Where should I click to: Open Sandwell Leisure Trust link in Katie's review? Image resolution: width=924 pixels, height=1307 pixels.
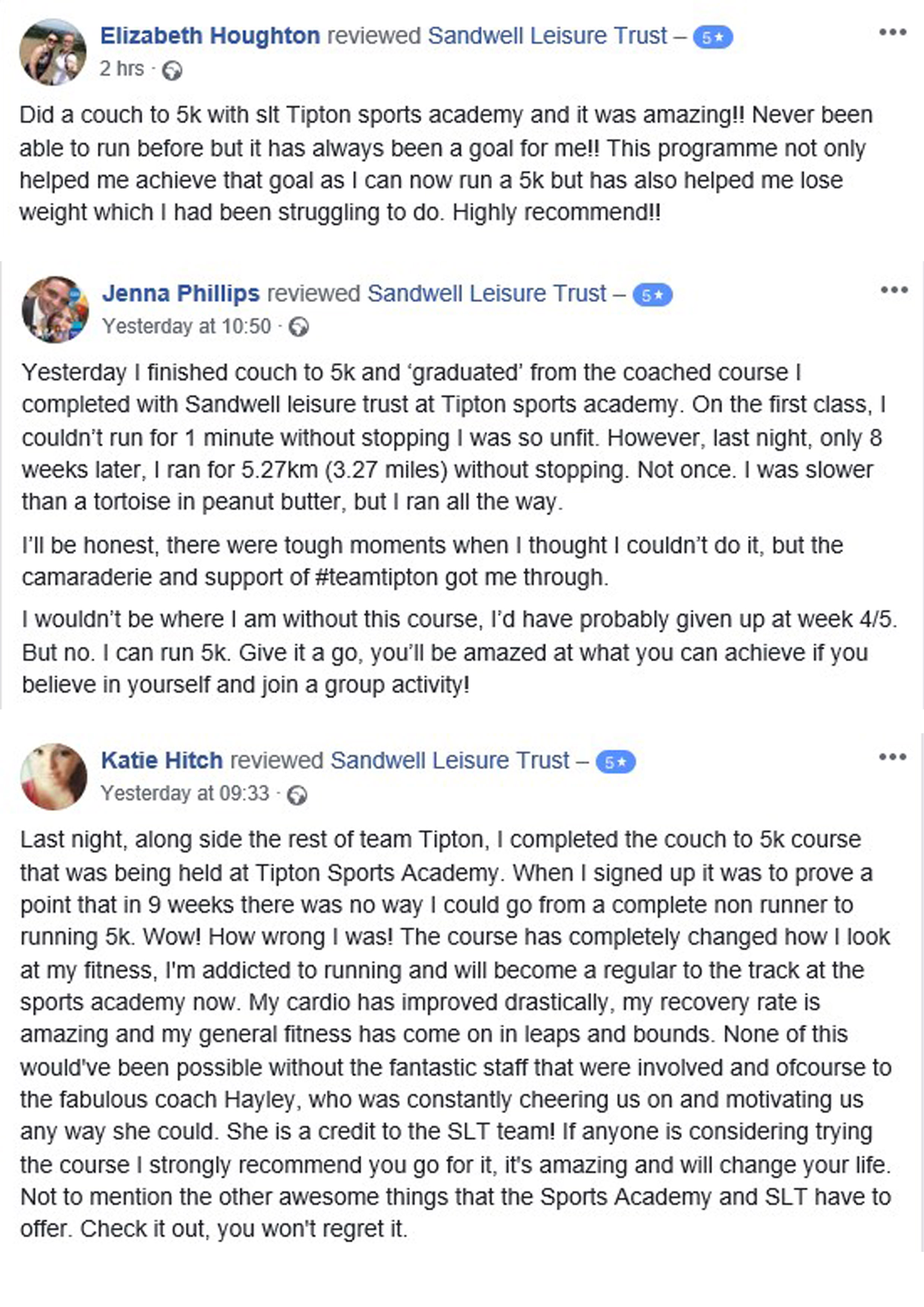coord(450,760)
